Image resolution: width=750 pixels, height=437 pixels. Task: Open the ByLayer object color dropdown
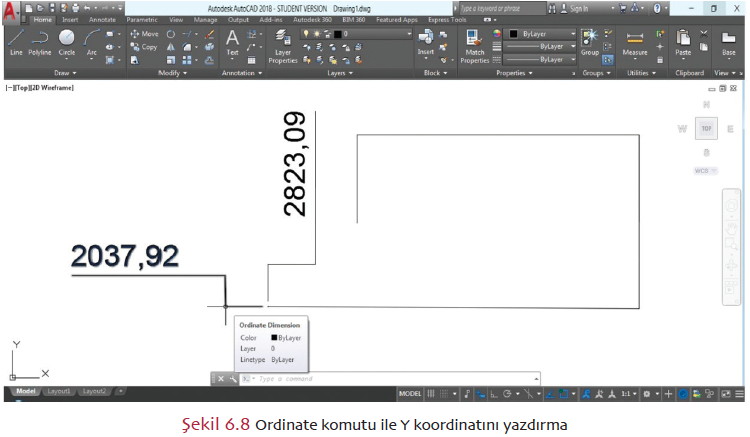541,33
